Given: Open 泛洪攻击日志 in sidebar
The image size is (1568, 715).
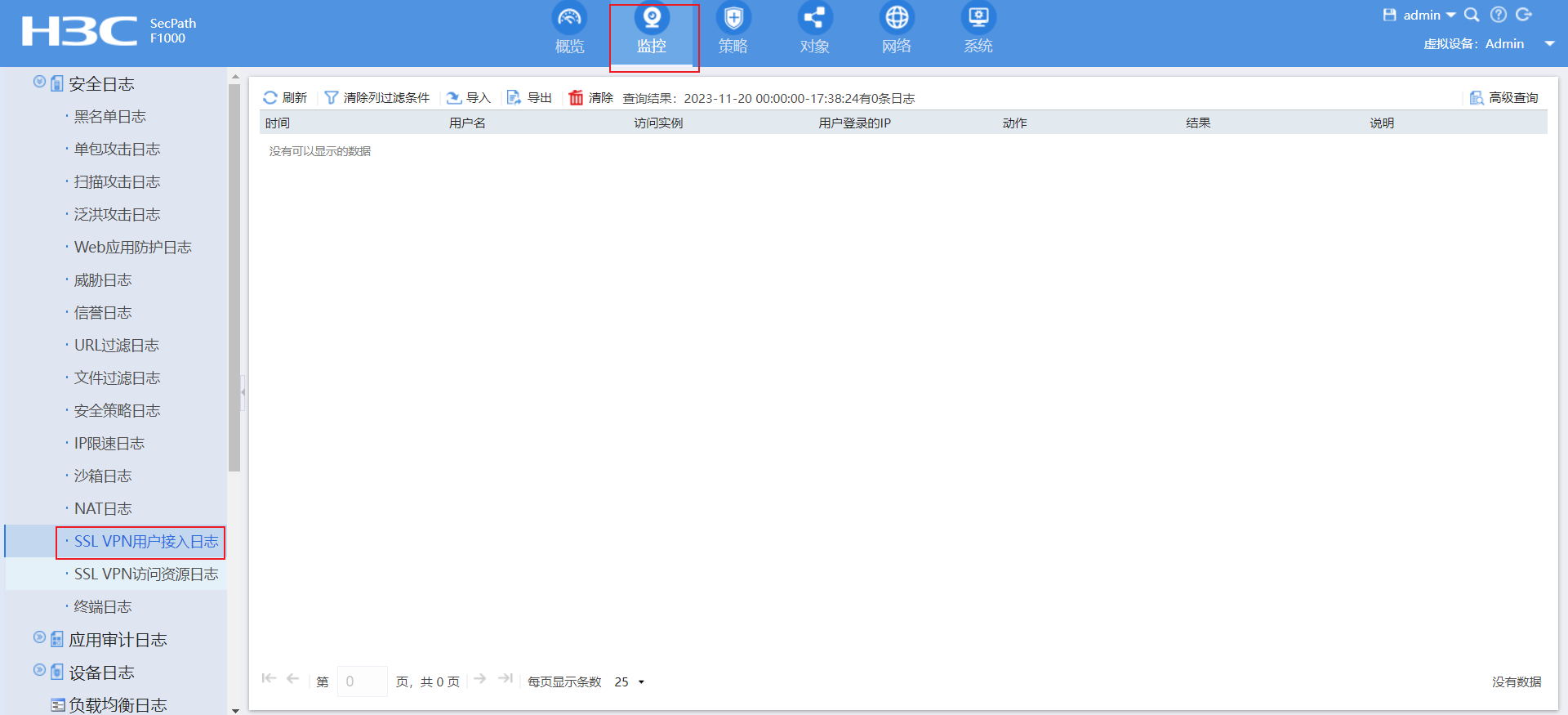Looking at the screenshot, I should coord(117,215).
